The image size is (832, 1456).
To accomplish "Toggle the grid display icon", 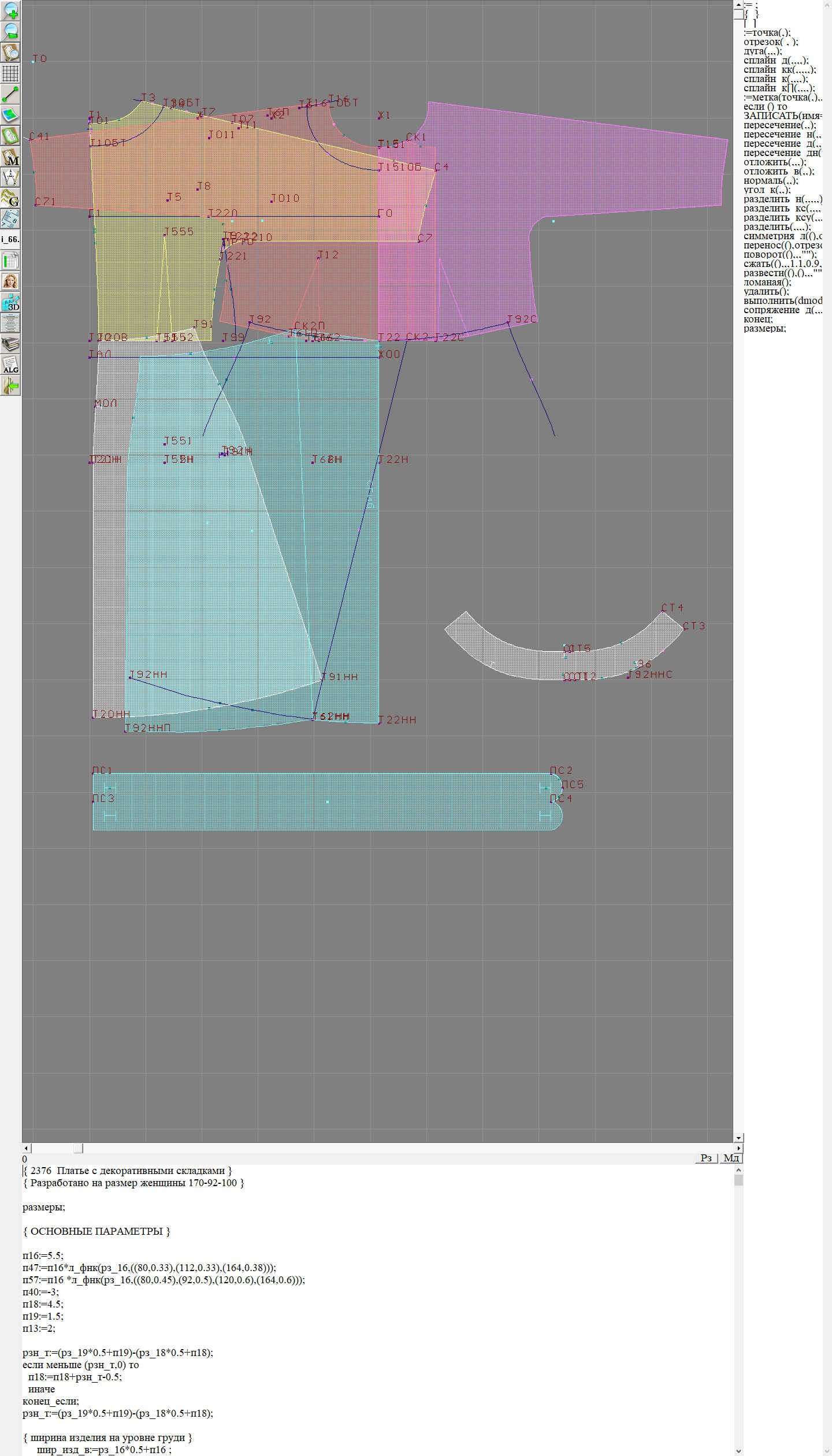I will [10, 73].
